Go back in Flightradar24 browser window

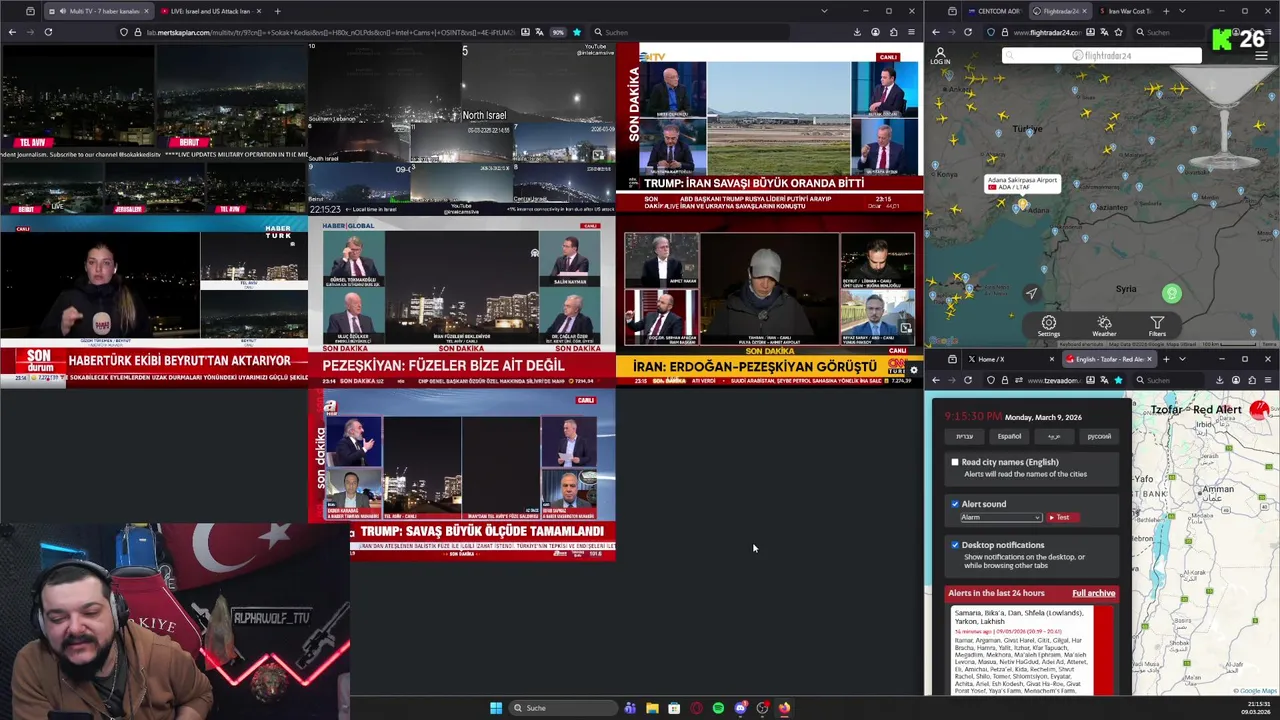coord(936,32)
